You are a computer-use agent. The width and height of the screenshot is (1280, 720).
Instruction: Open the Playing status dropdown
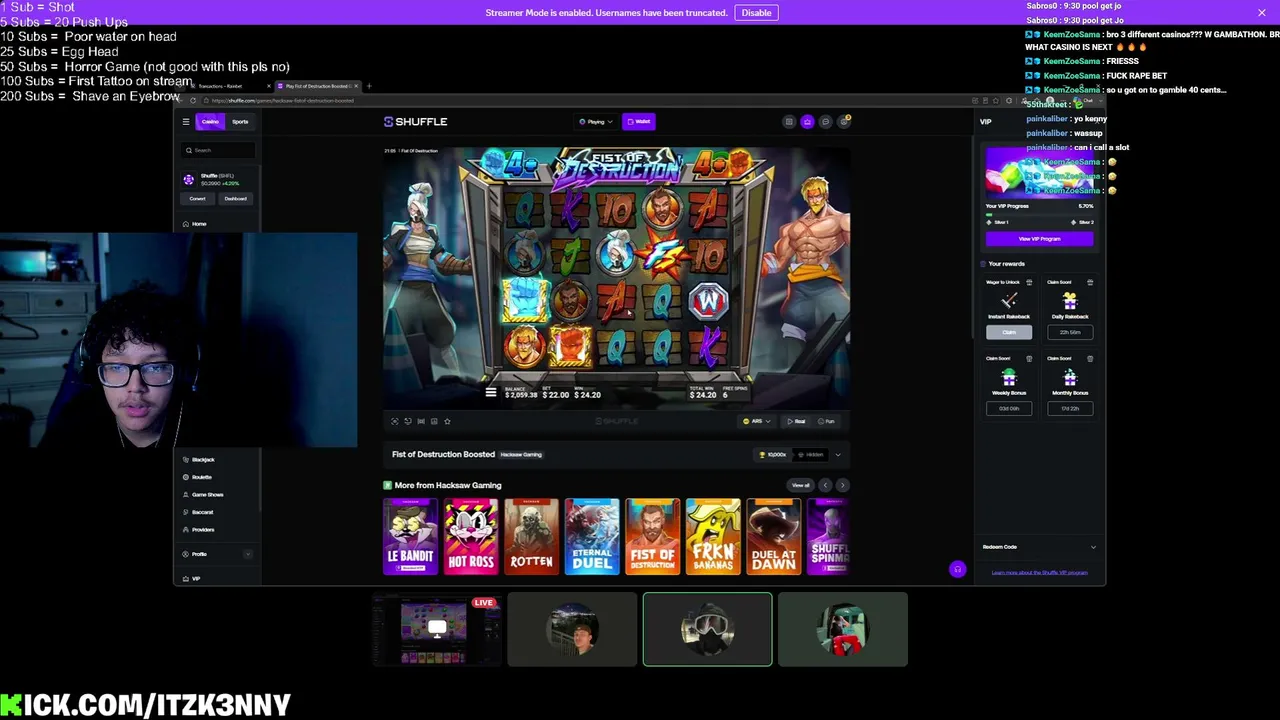pyautogui.click(x=595, y=122)
